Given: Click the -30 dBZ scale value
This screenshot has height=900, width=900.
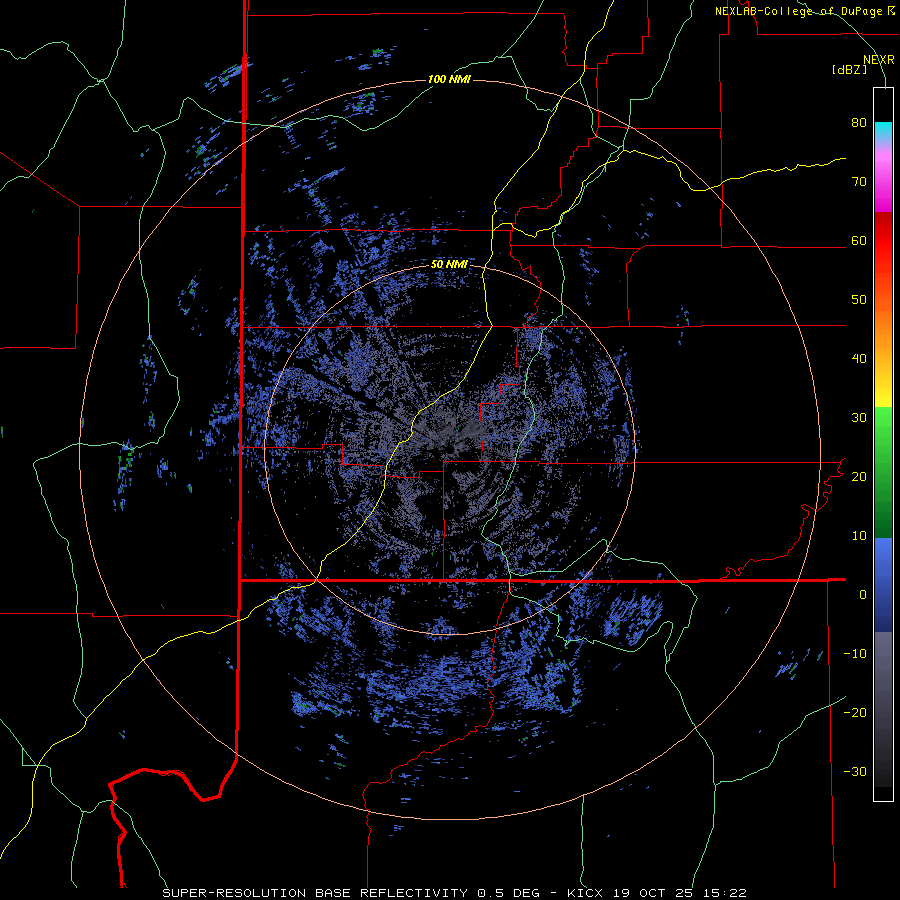Looking at the screenshot, I should point(855,771).
